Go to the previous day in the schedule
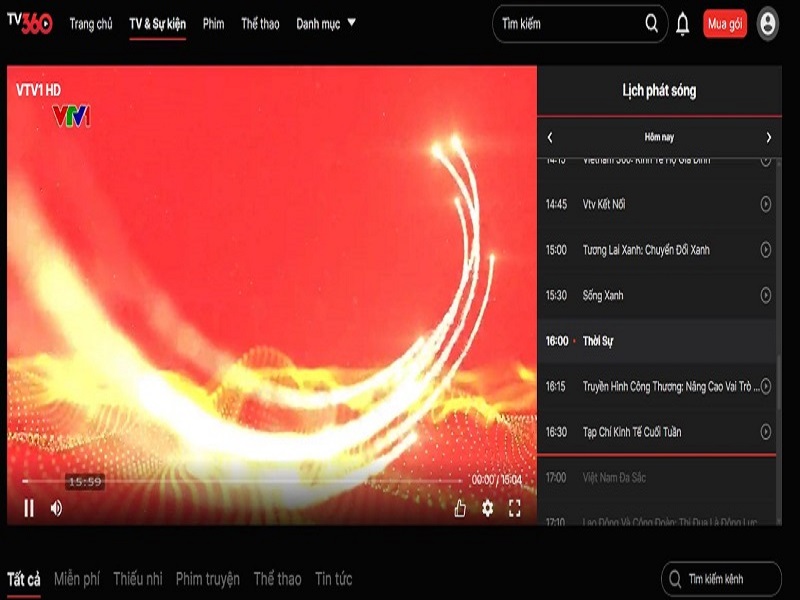Viewport: 800px width, 600px height. click(x=550, y=138)
